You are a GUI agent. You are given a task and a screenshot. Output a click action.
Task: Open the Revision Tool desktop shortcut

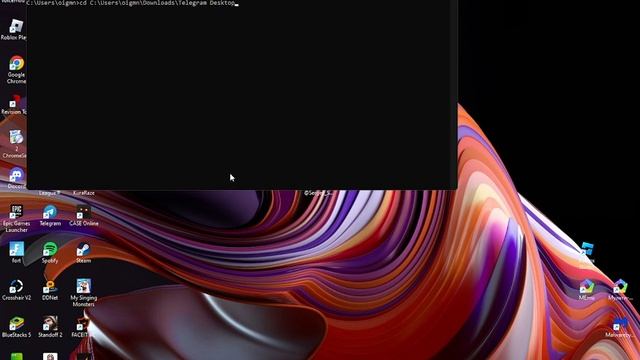click(x=14, y=104)
